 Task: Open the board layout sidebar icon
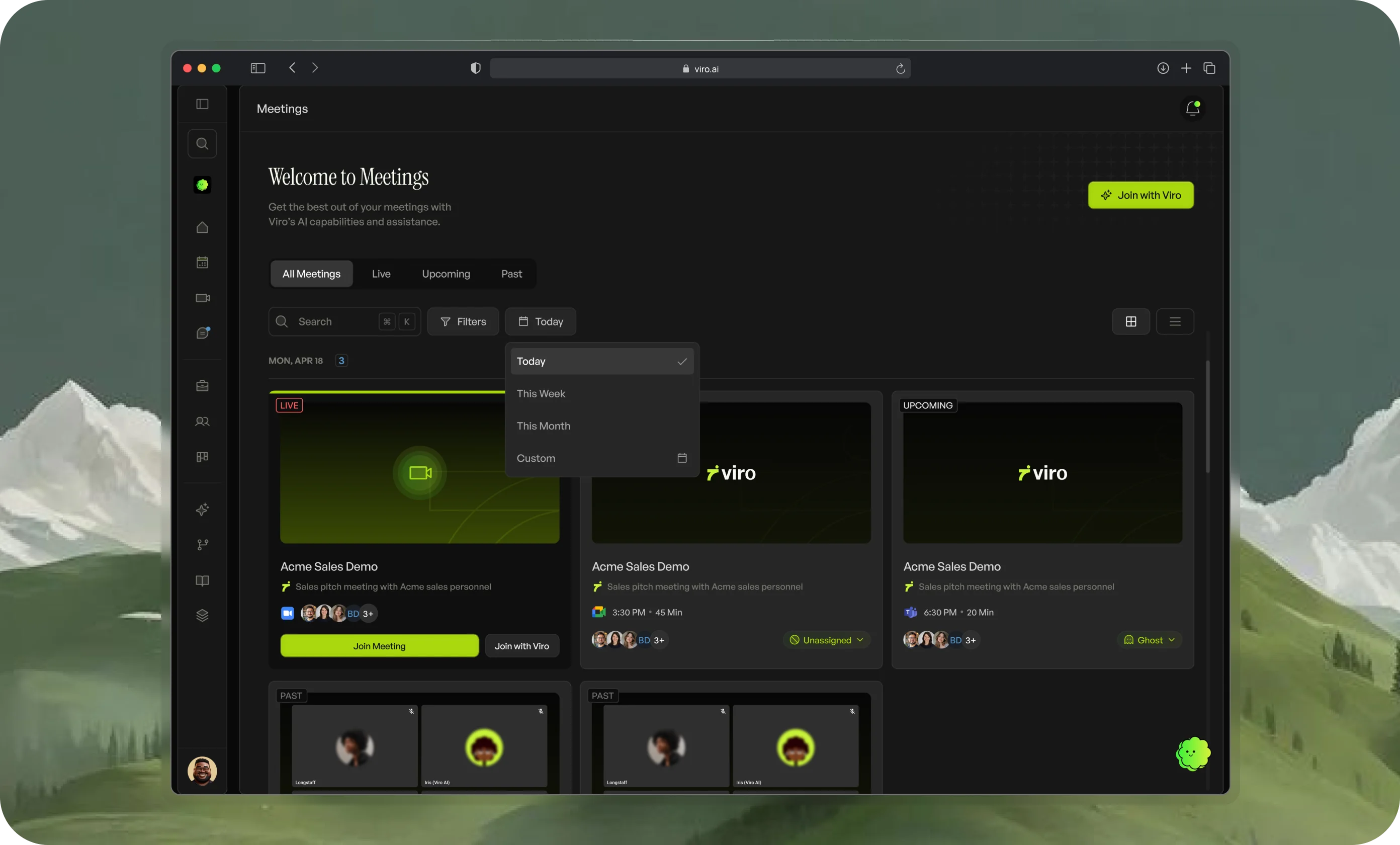click(202, 457)
